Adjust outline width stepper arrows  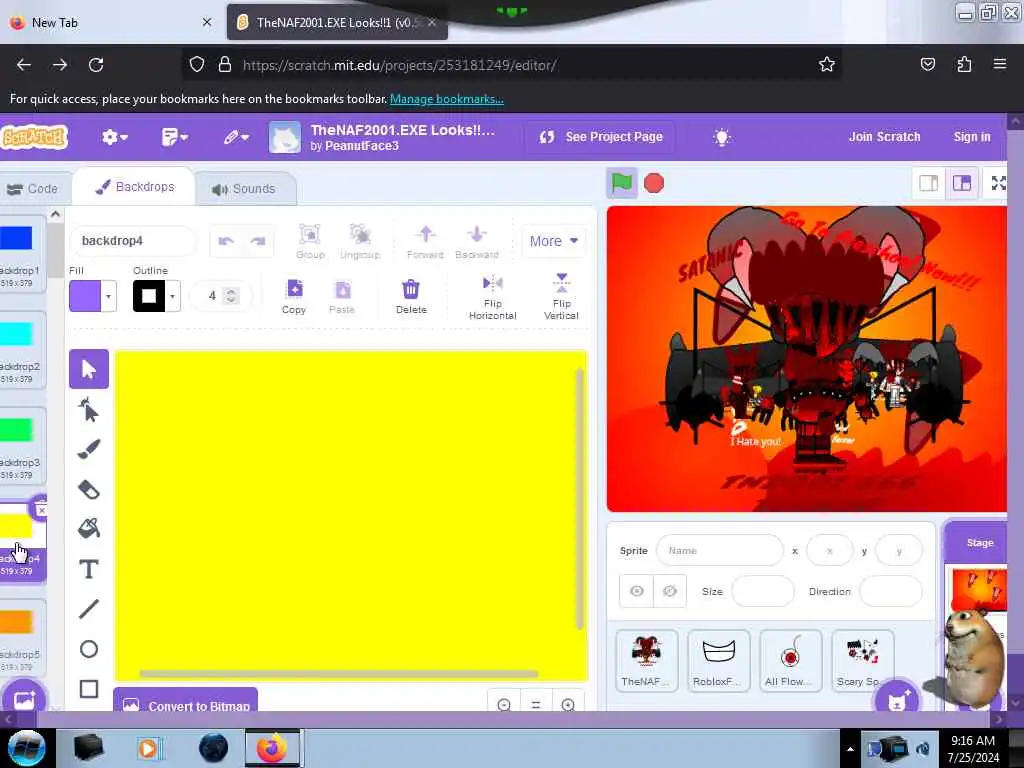[x=231, y=296]
